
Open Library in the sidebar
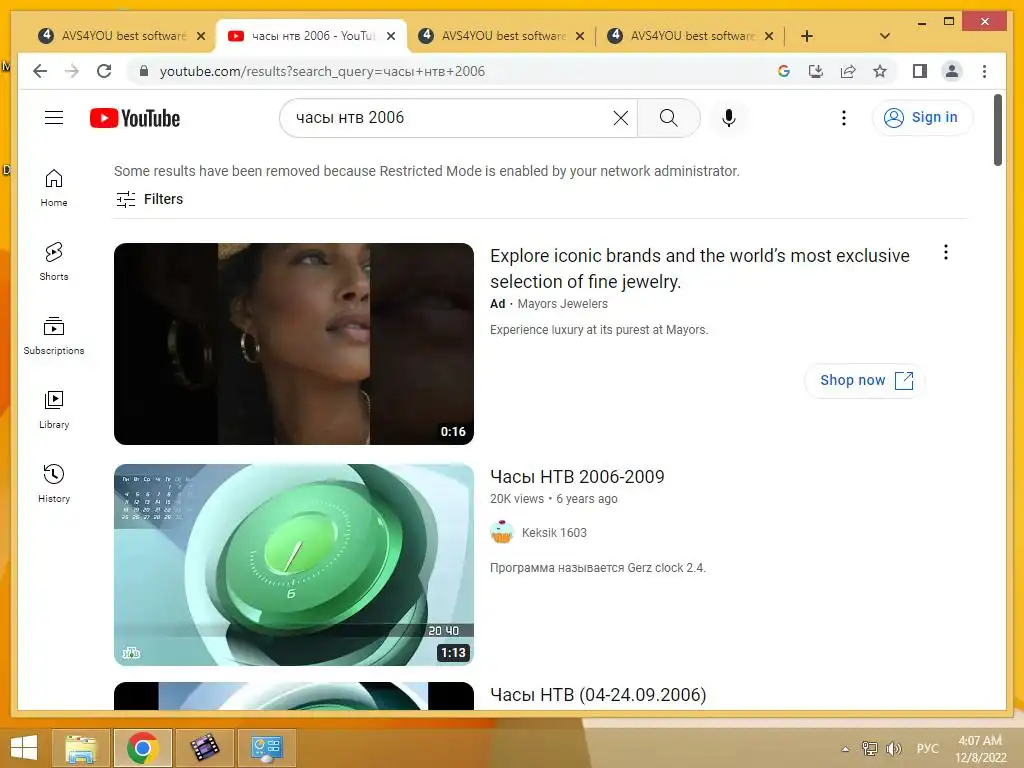coord(54,409)
